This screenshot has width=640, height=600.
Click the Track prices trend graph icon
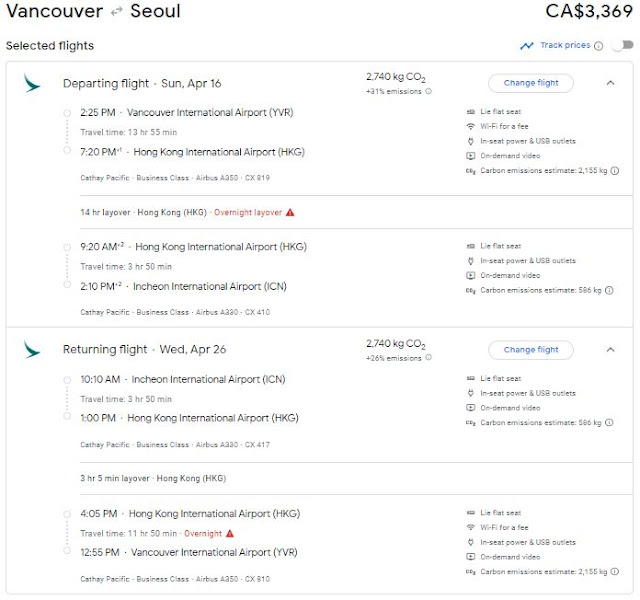(527, 46)
